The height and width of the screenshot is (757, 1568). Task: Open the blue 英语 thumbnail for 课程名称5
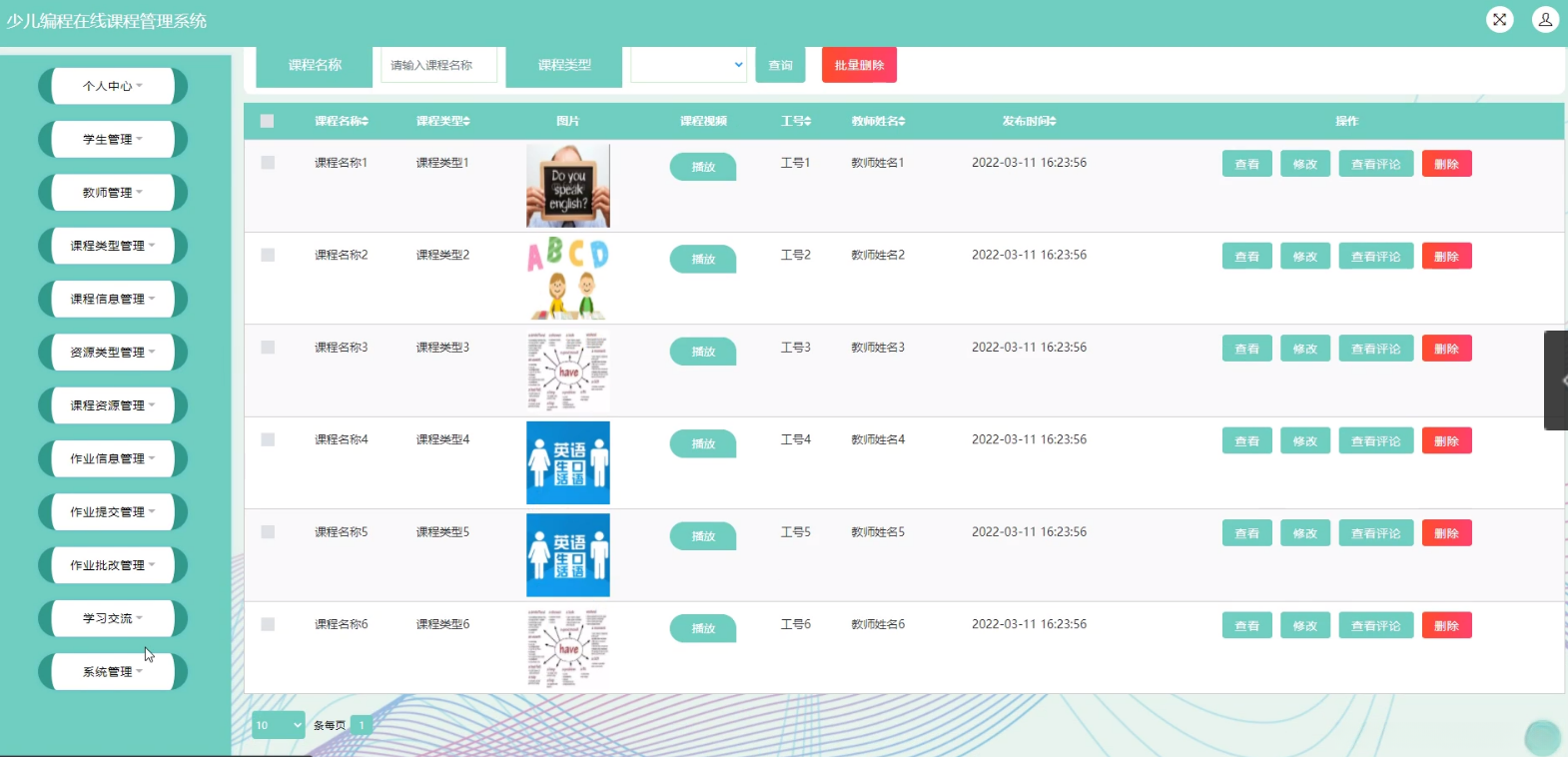pyautogui.click(x=568, y=555)
